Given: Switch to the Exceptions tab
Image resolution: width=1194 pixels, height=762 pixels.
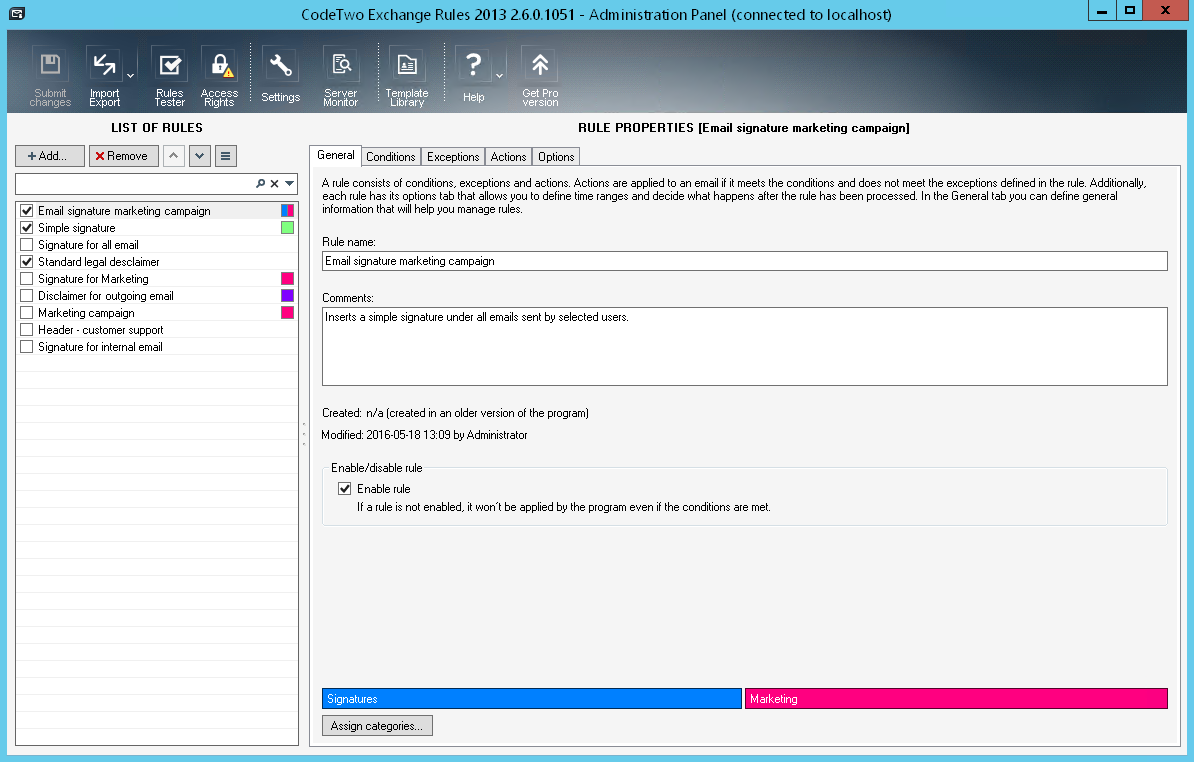Looking at the screenshot, I should tap(453, 157).
